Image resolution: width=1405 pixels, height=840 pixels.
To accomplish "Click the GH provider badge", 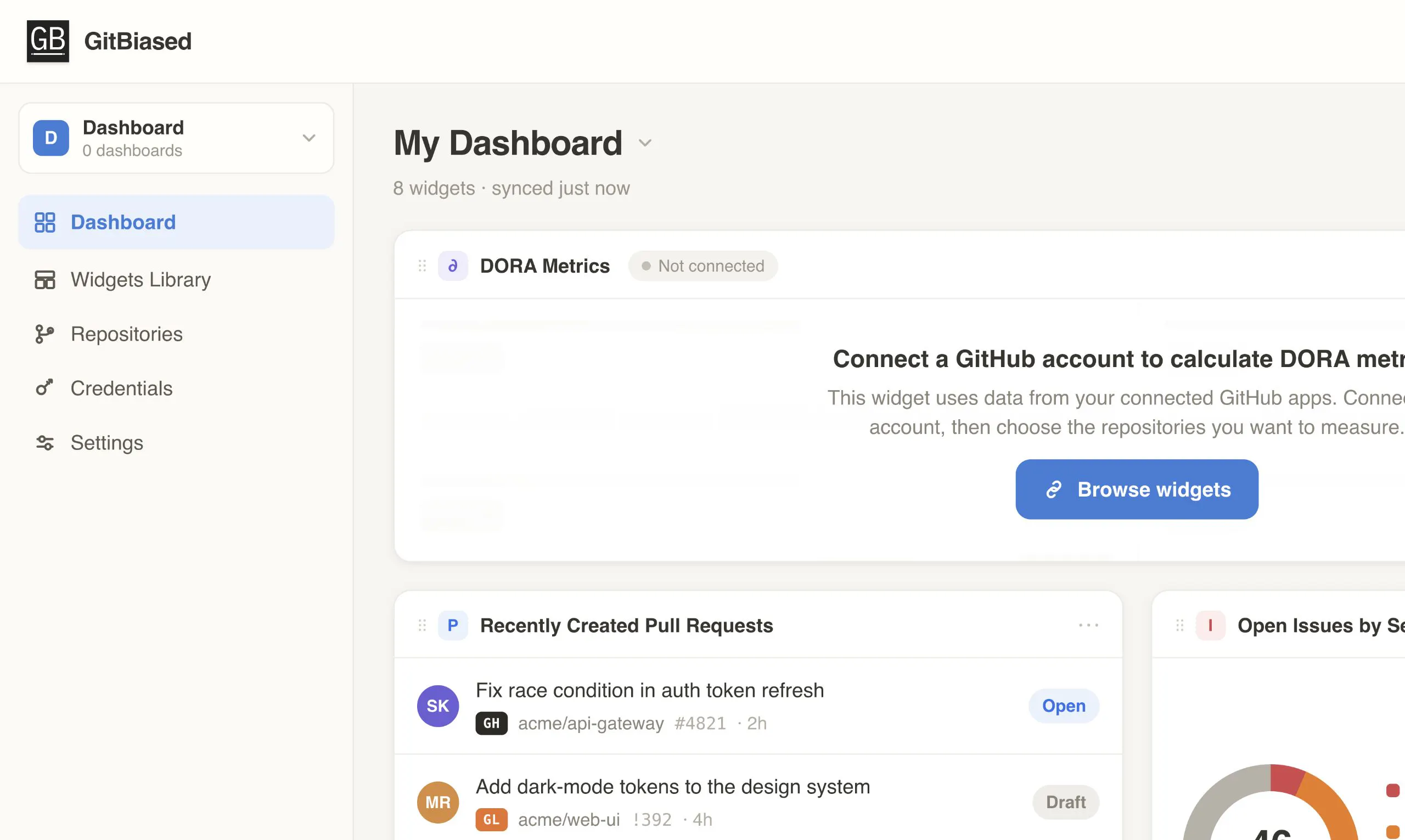I will point(491,723).
